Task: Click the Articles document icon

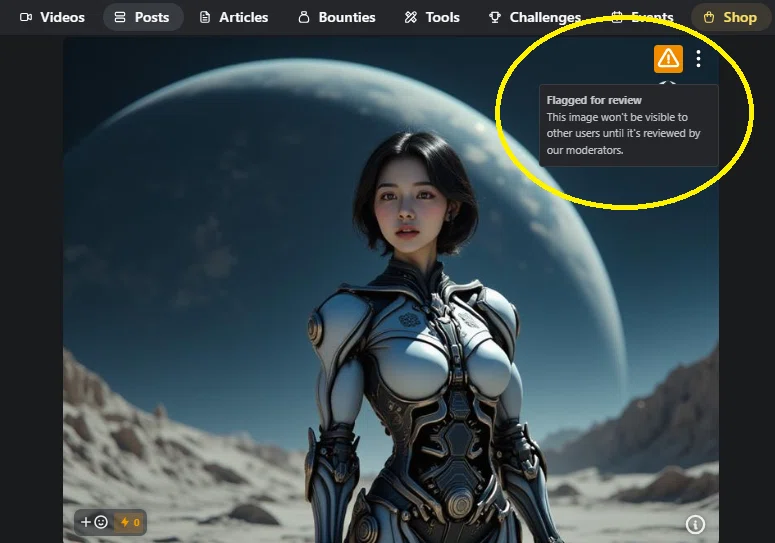Action: 205,17
